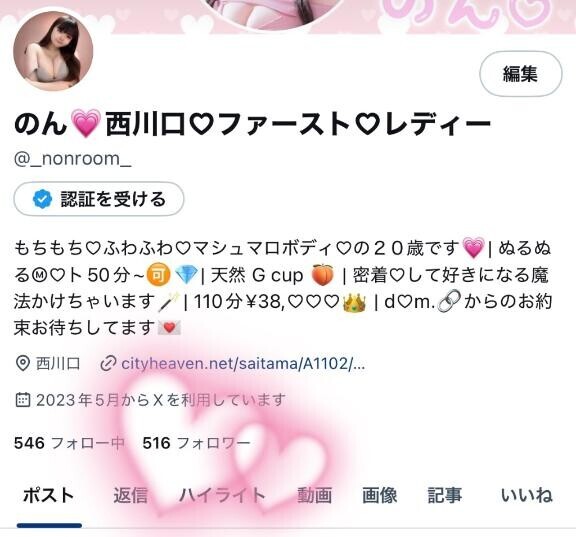Open the cityheaven.net profile link
The image size is (576, 537).
click(243, 364)
